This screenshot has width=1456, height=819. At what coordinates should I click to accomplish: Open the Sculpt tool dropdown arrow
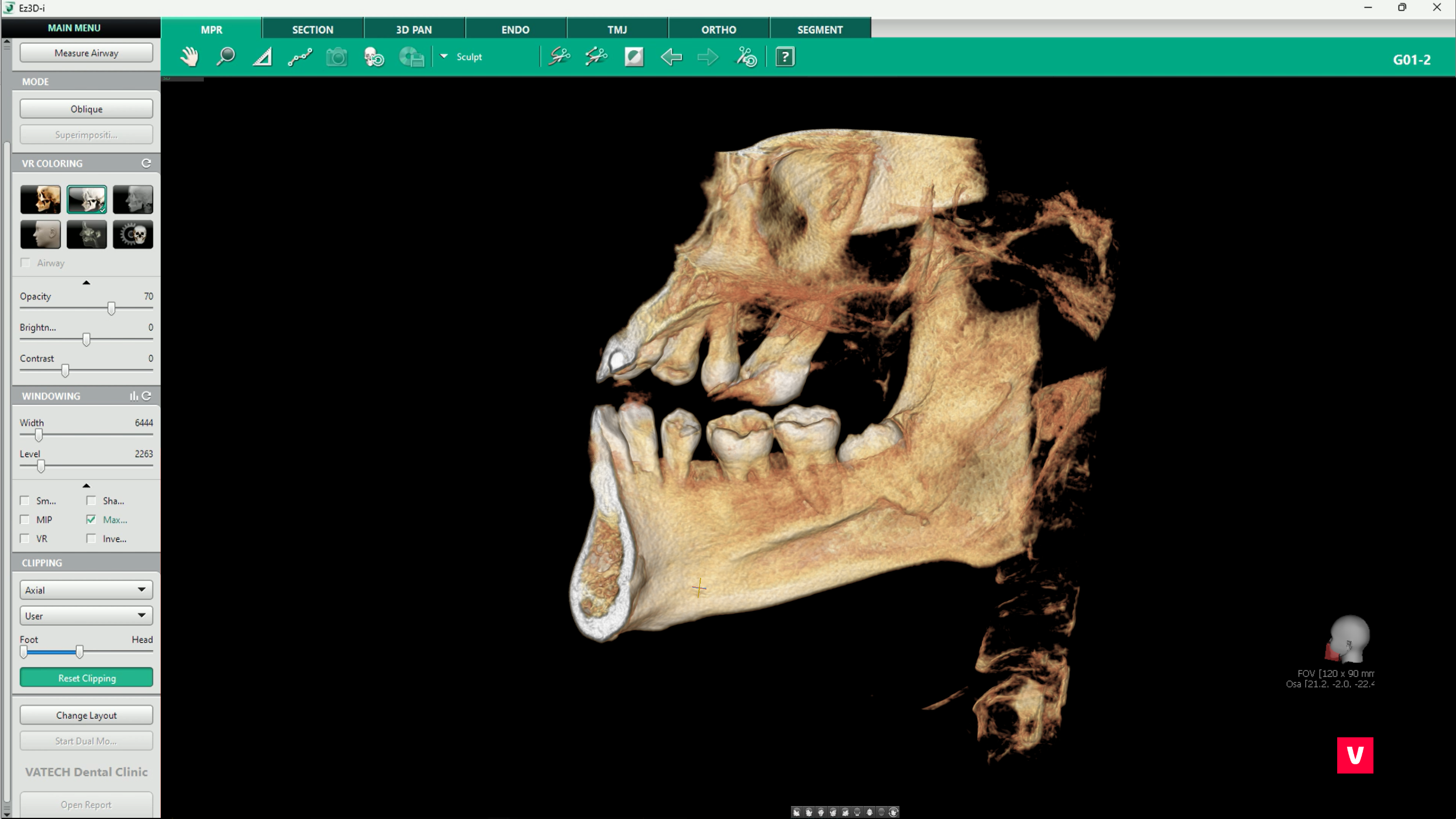point(444,57)
